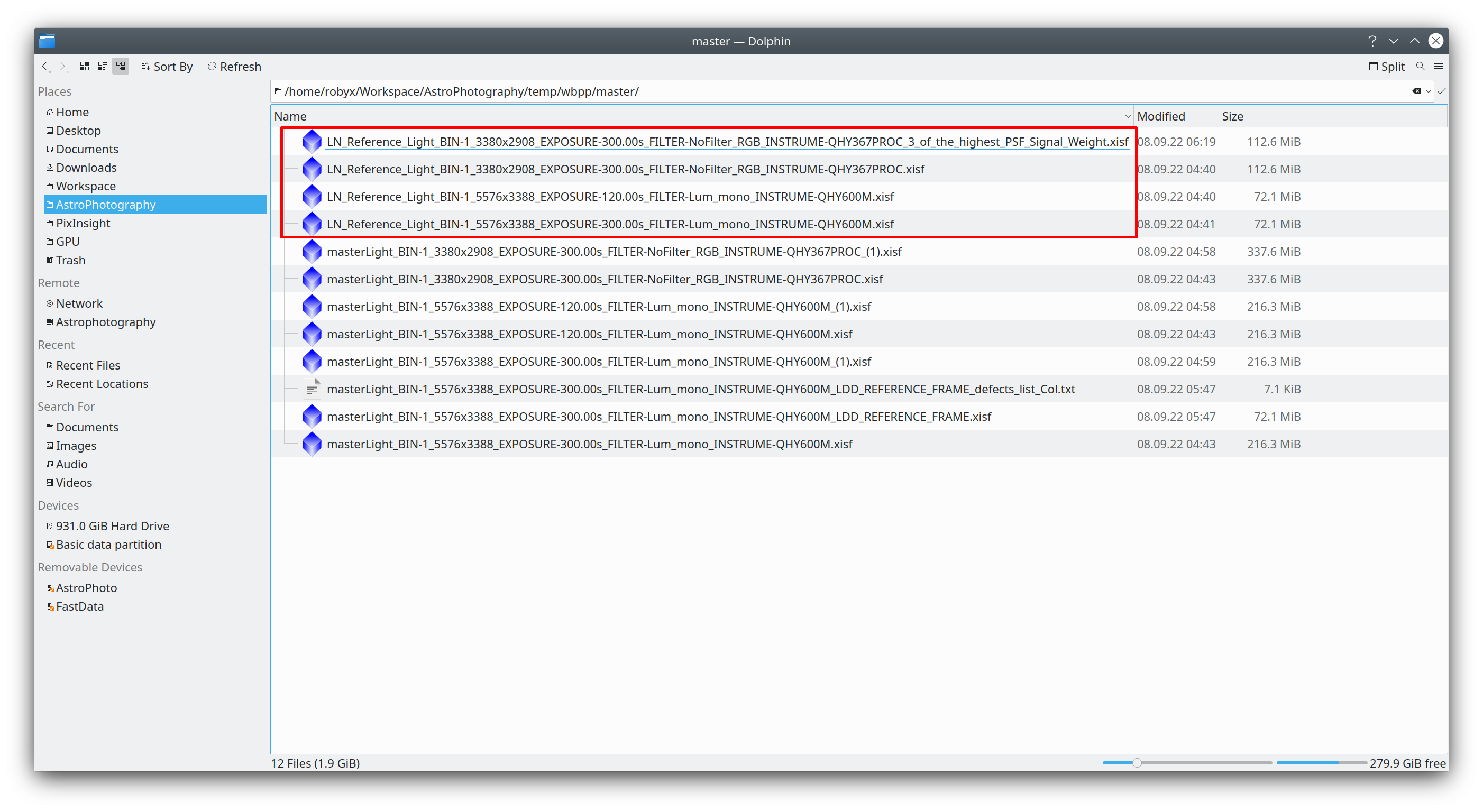
Task: Select AstroPhotography in Places
Action: click(x=155, y=204)
